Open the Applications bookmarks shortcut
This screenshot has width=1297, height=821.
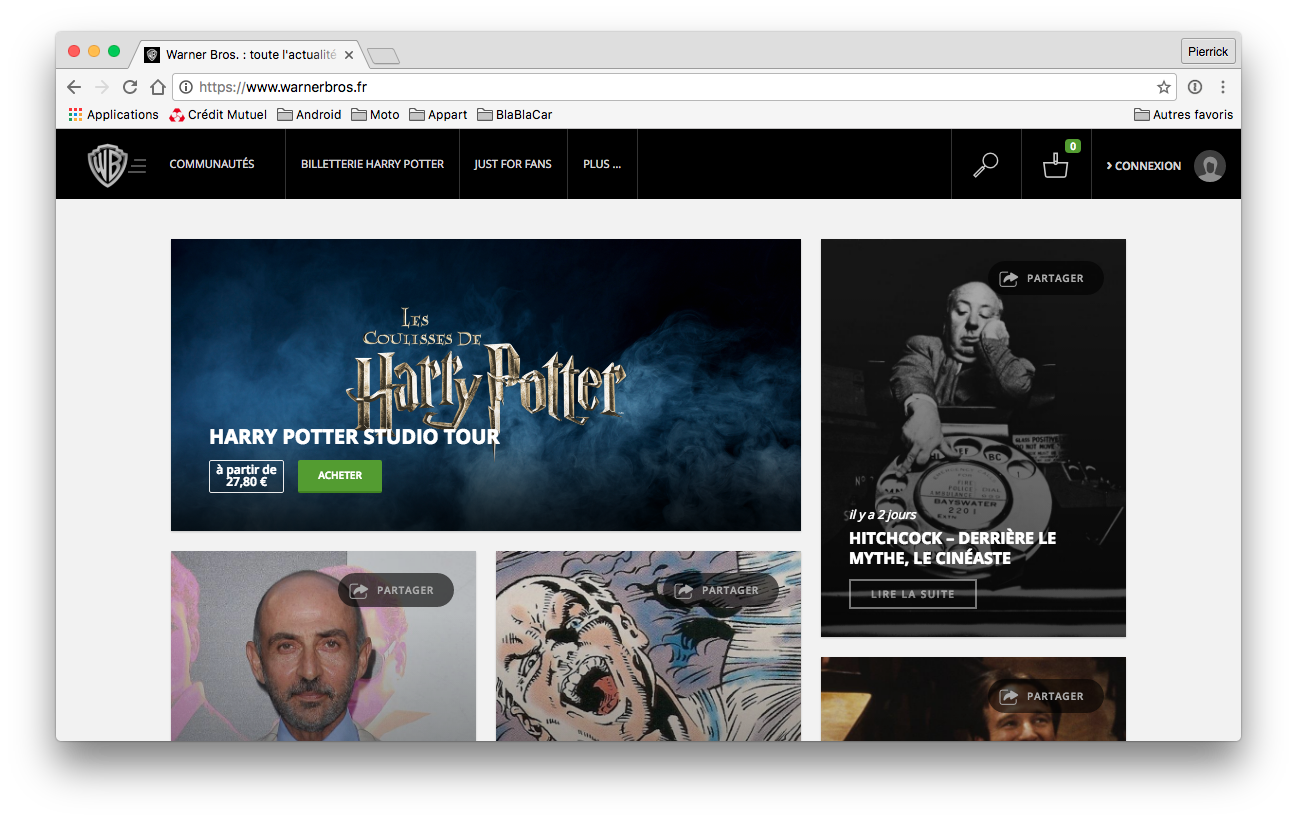pyautogui.click(x=113, y=115)
